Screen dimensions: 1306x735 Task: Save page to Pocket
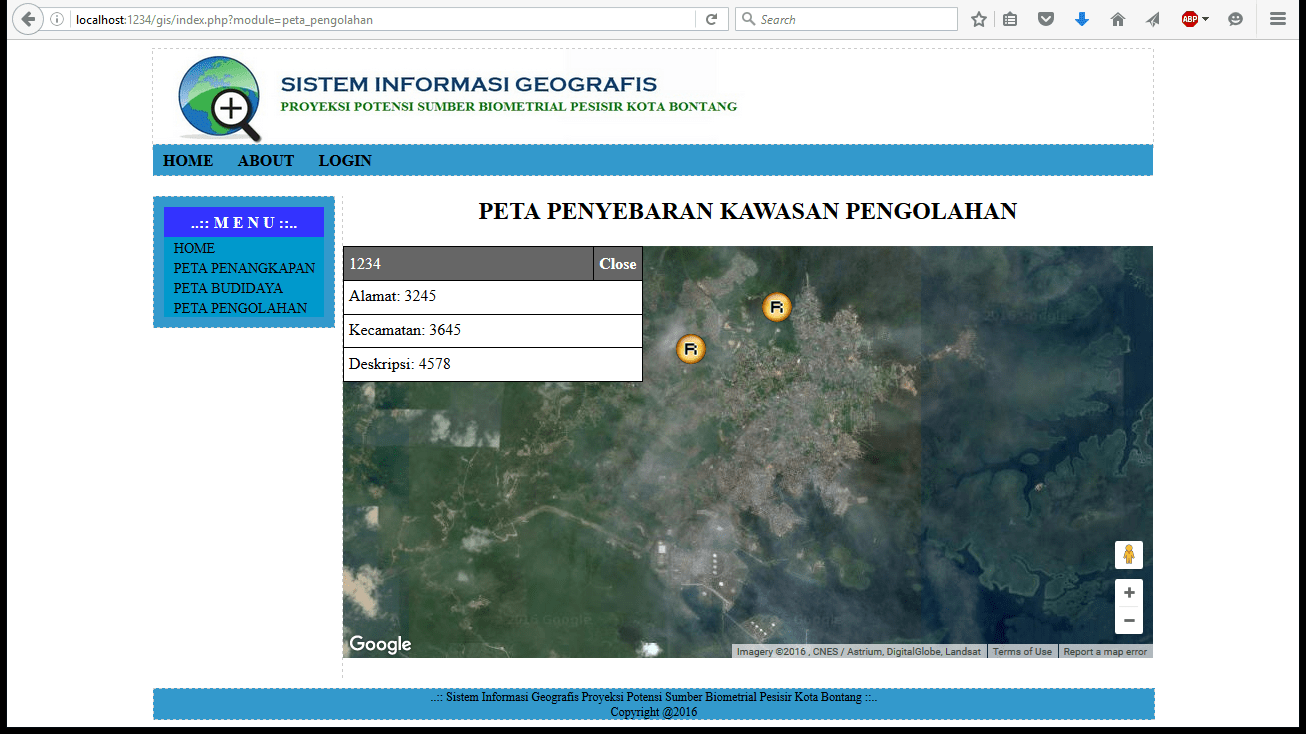click(1046, 19)
